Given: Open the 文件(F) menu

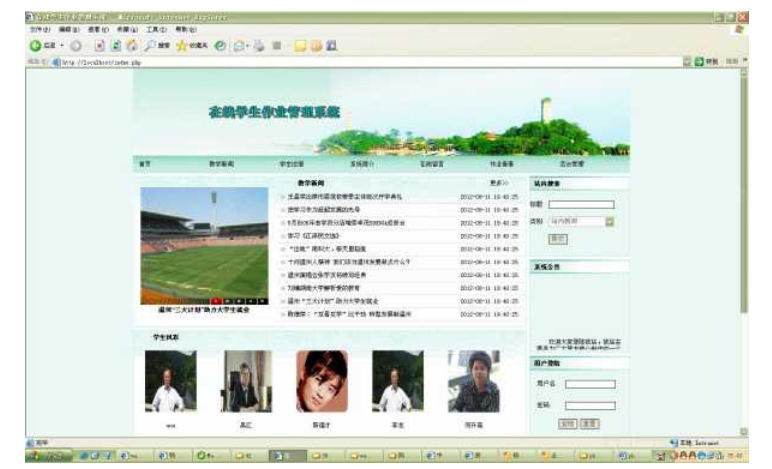Looking at the screenshot, I should (40, 30).
